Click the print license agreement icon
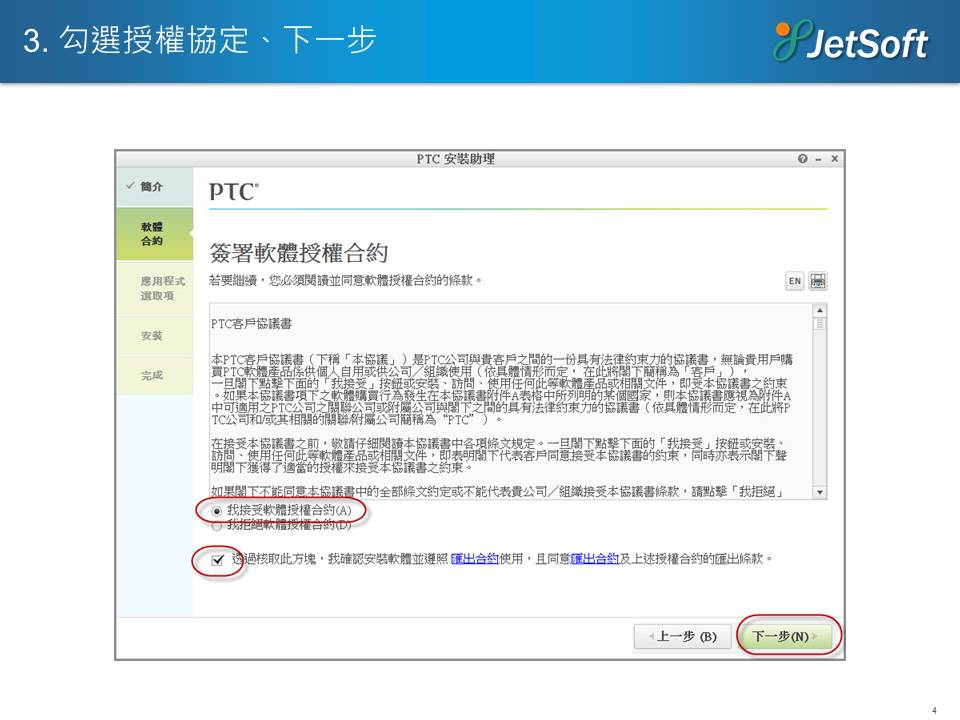 click(818, 281)
